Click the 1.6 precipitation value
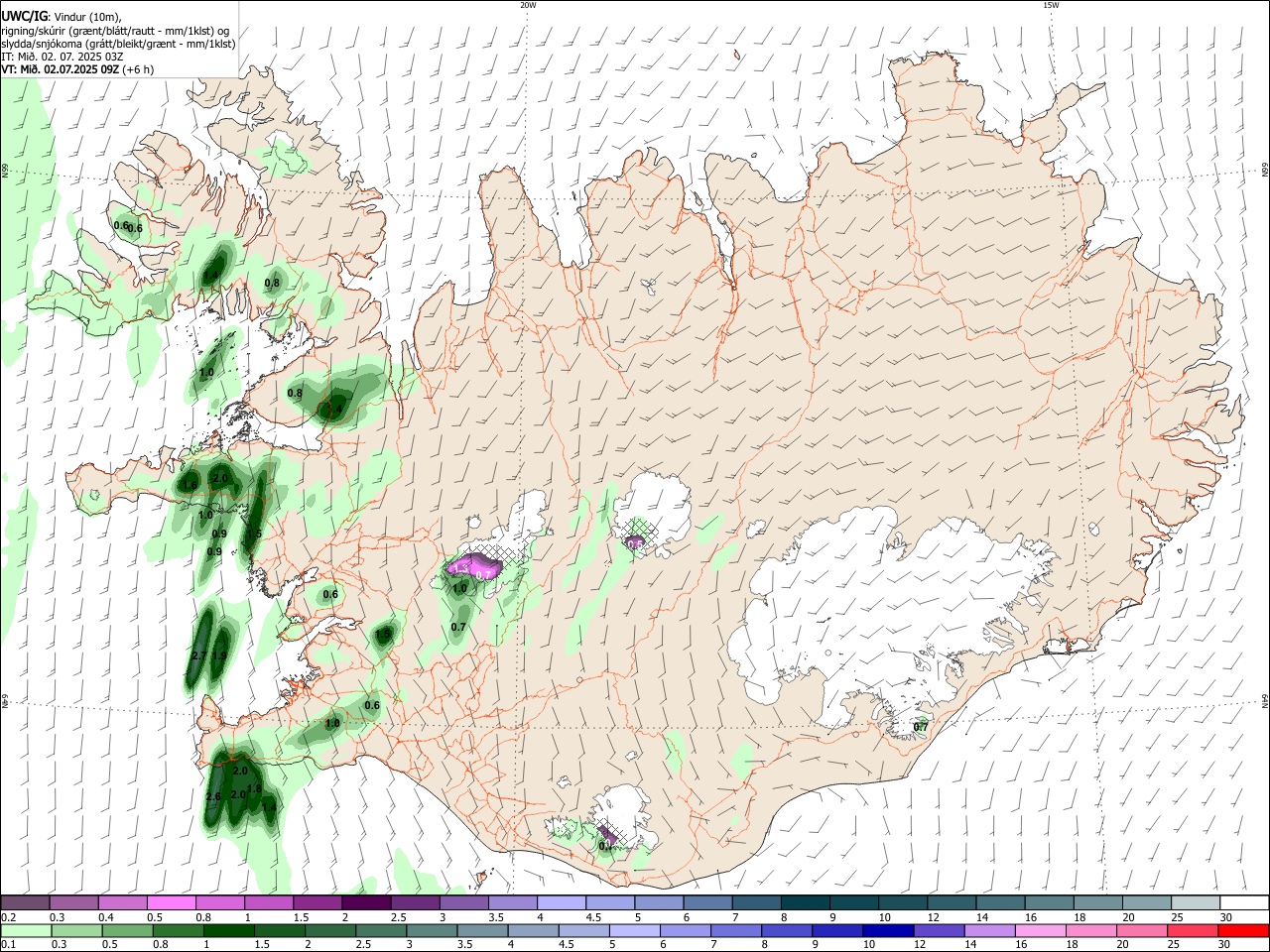 (x=189, y=485)
